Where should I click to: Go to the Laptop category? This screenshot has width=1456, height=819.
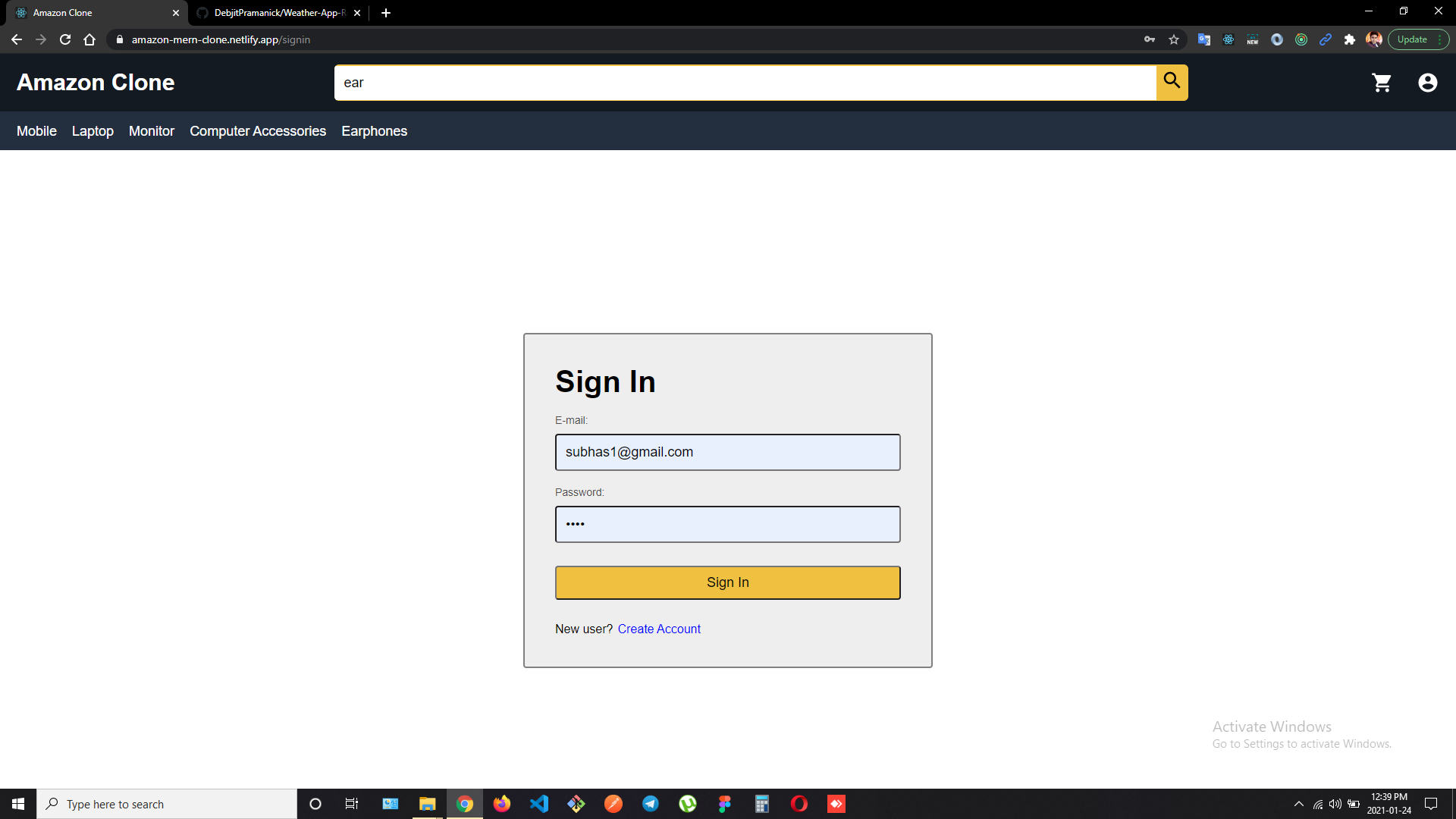click(x=93, y=131)
